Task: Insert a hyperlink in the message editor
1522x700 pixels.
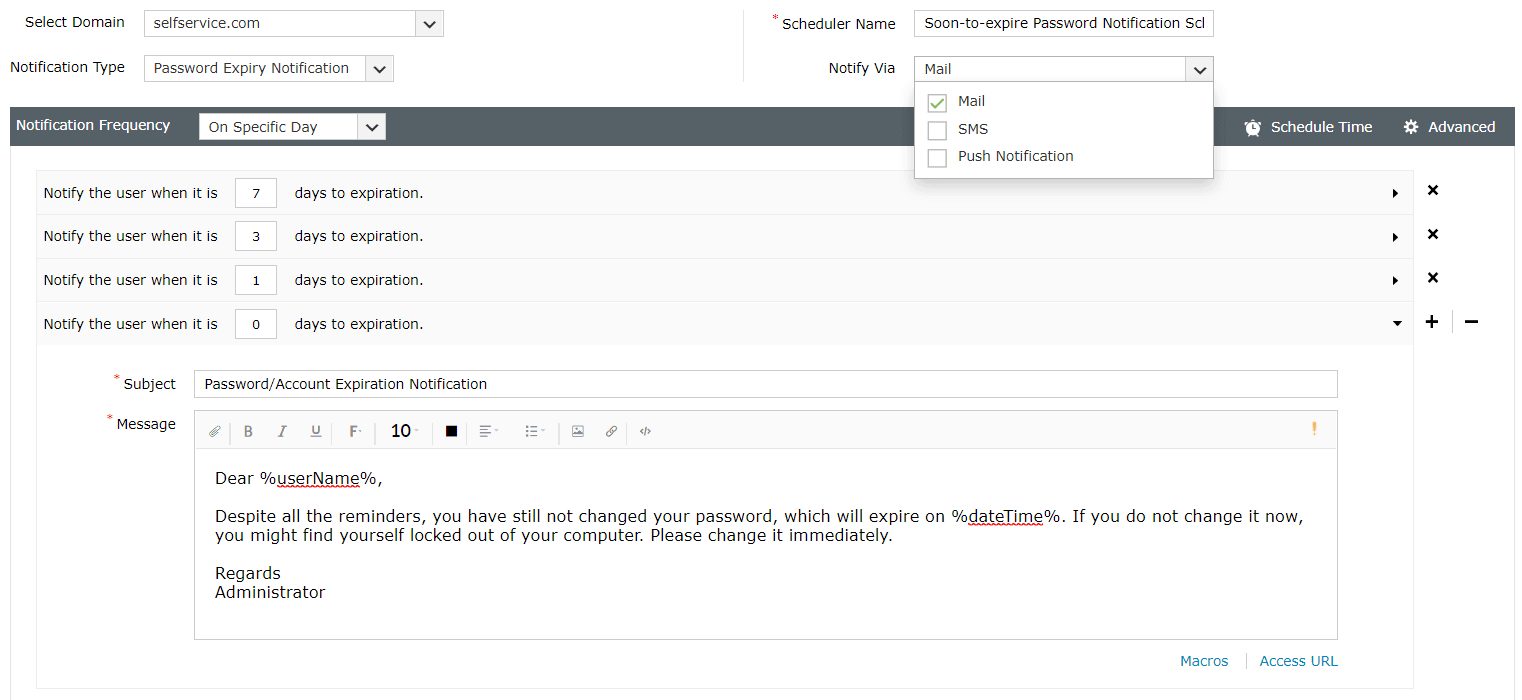Action: click(611, 431)
